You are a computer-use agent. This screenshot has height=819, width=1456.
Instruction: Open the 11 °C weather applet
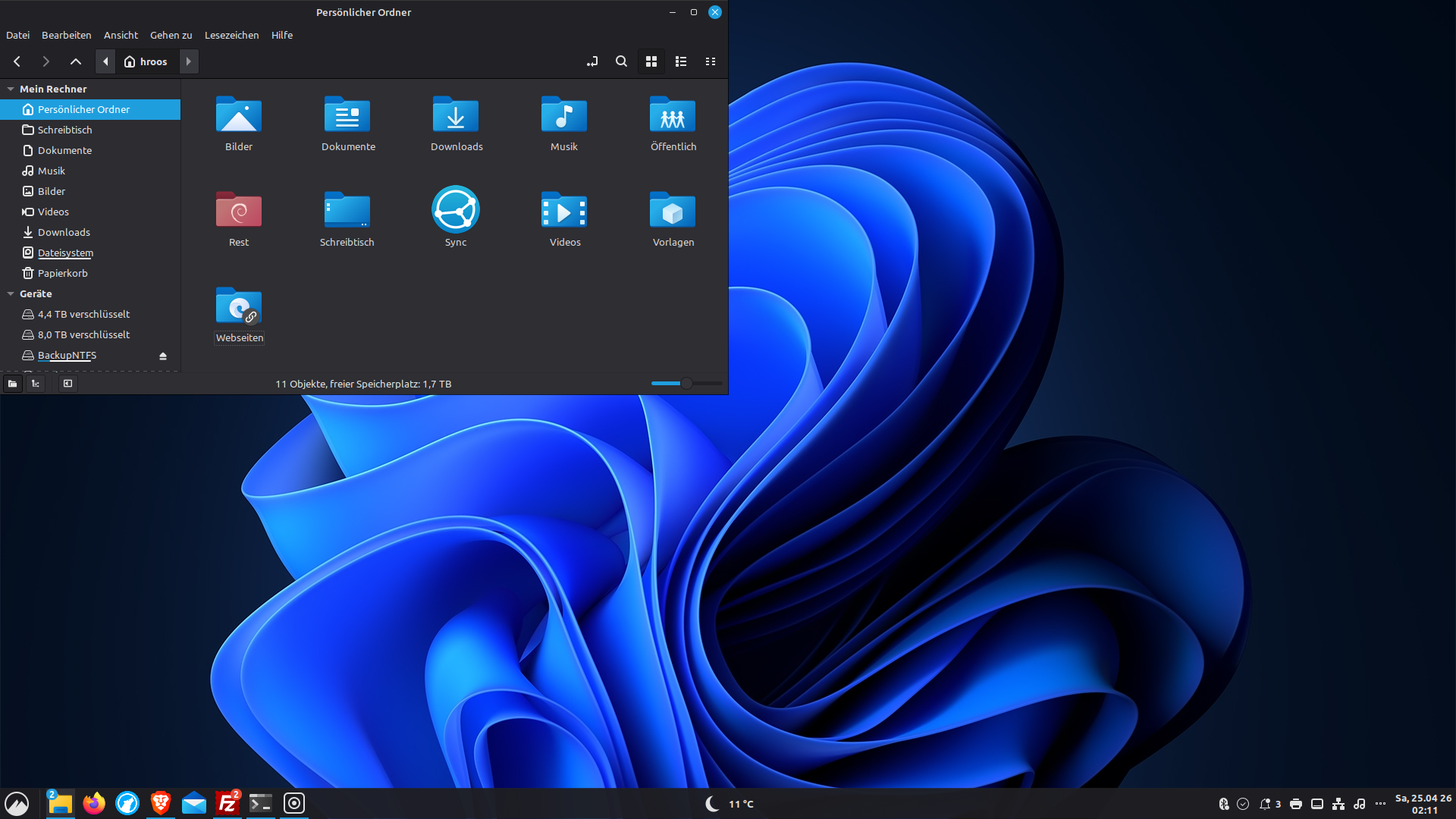coord(730,804)
